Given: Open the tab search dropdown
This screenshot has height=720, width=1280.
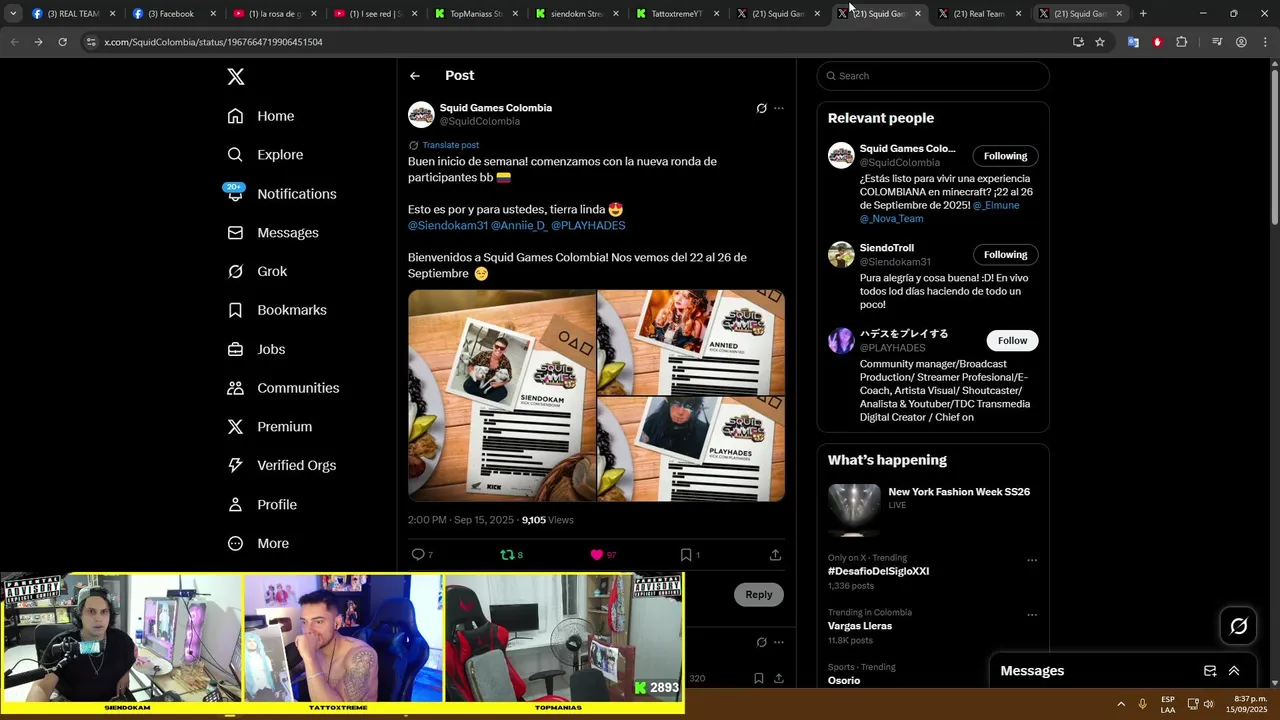Looking at the screenshot, I should pyautogui.click(x=13, y=14).
